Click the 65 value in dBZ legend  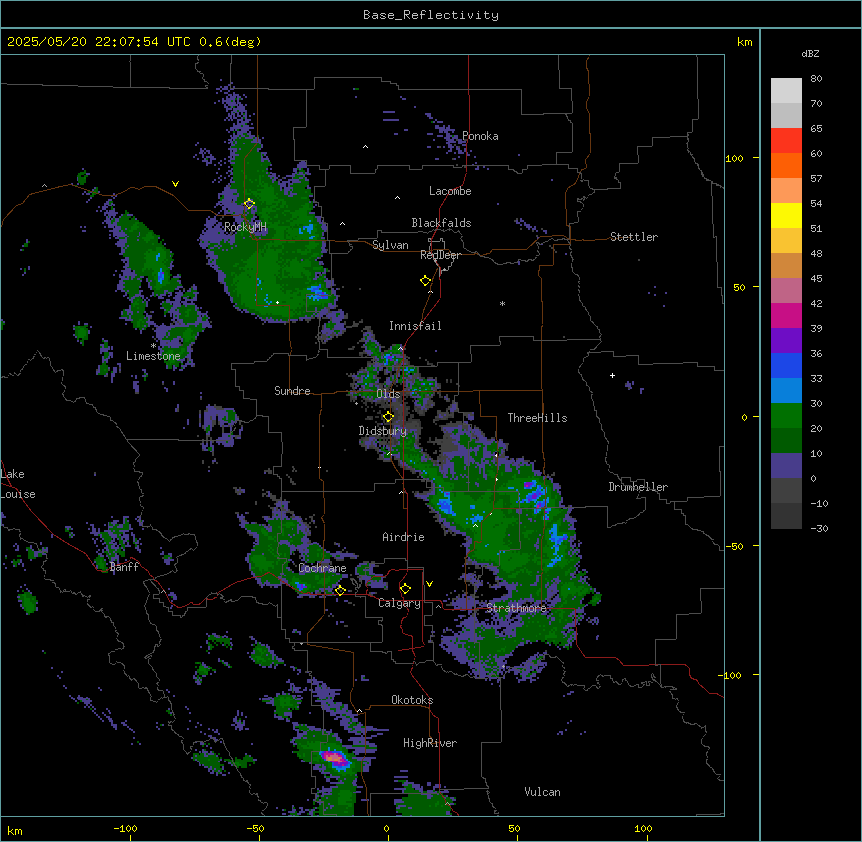pos(816,129)
